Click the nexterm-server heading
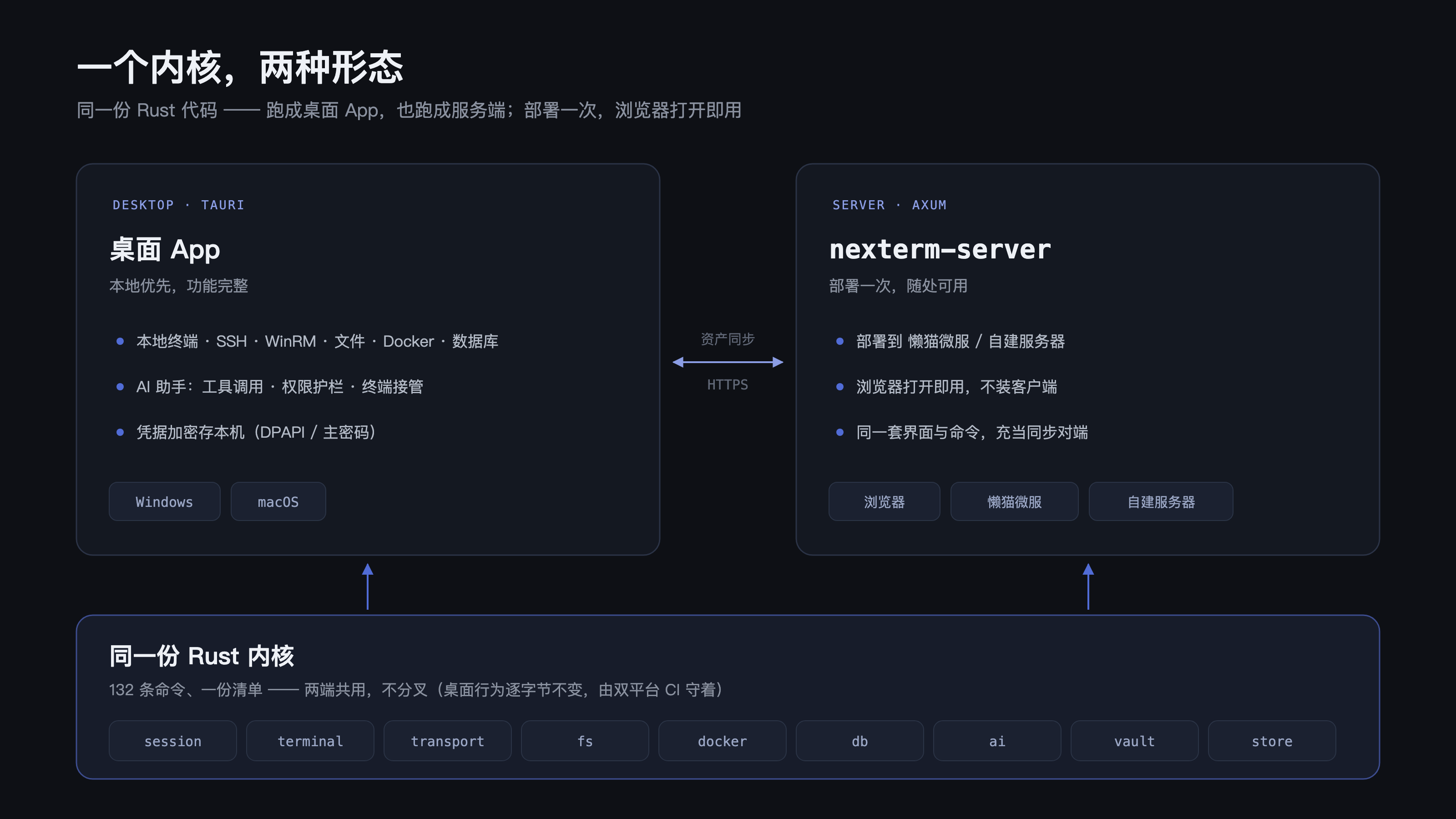 [940, 249]
